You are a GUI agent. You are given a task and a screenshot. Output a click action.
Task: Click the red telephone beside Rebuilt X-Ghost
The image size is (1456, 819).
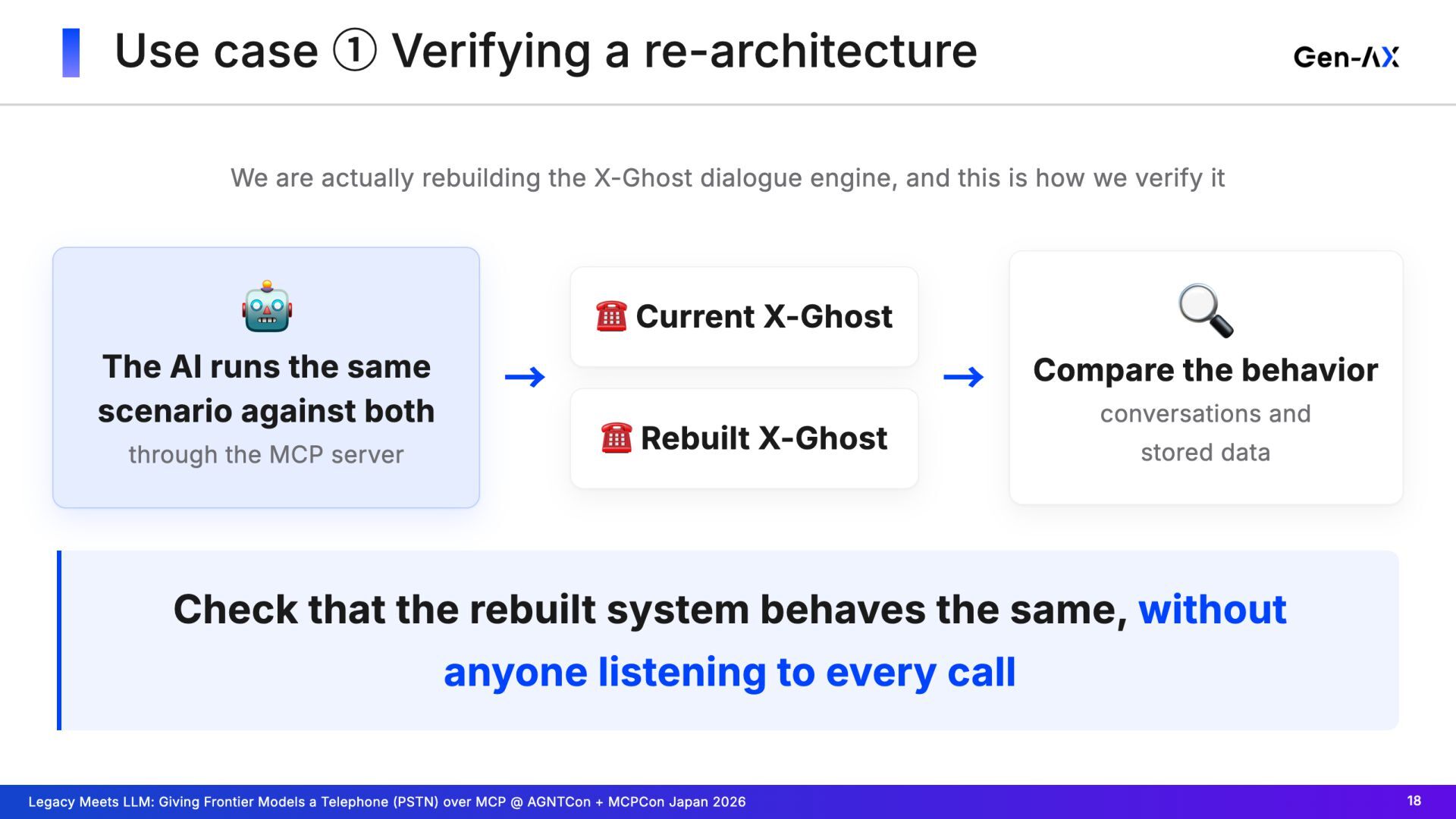click(x=616, y=438)
